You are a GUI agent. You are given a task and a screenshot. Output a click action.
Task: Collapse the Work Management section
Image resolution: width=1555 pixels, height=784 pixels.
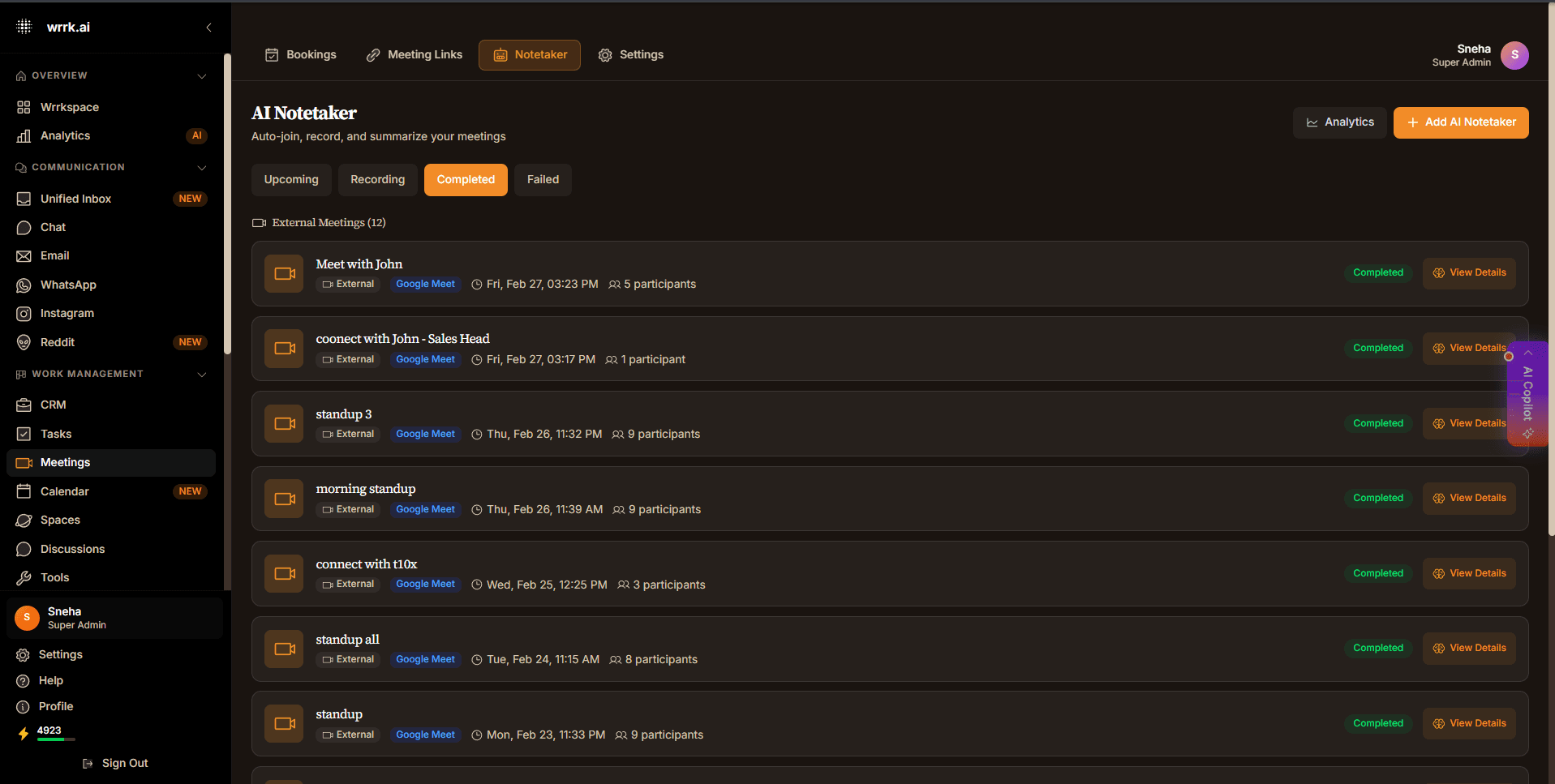(x=202, y=375)
